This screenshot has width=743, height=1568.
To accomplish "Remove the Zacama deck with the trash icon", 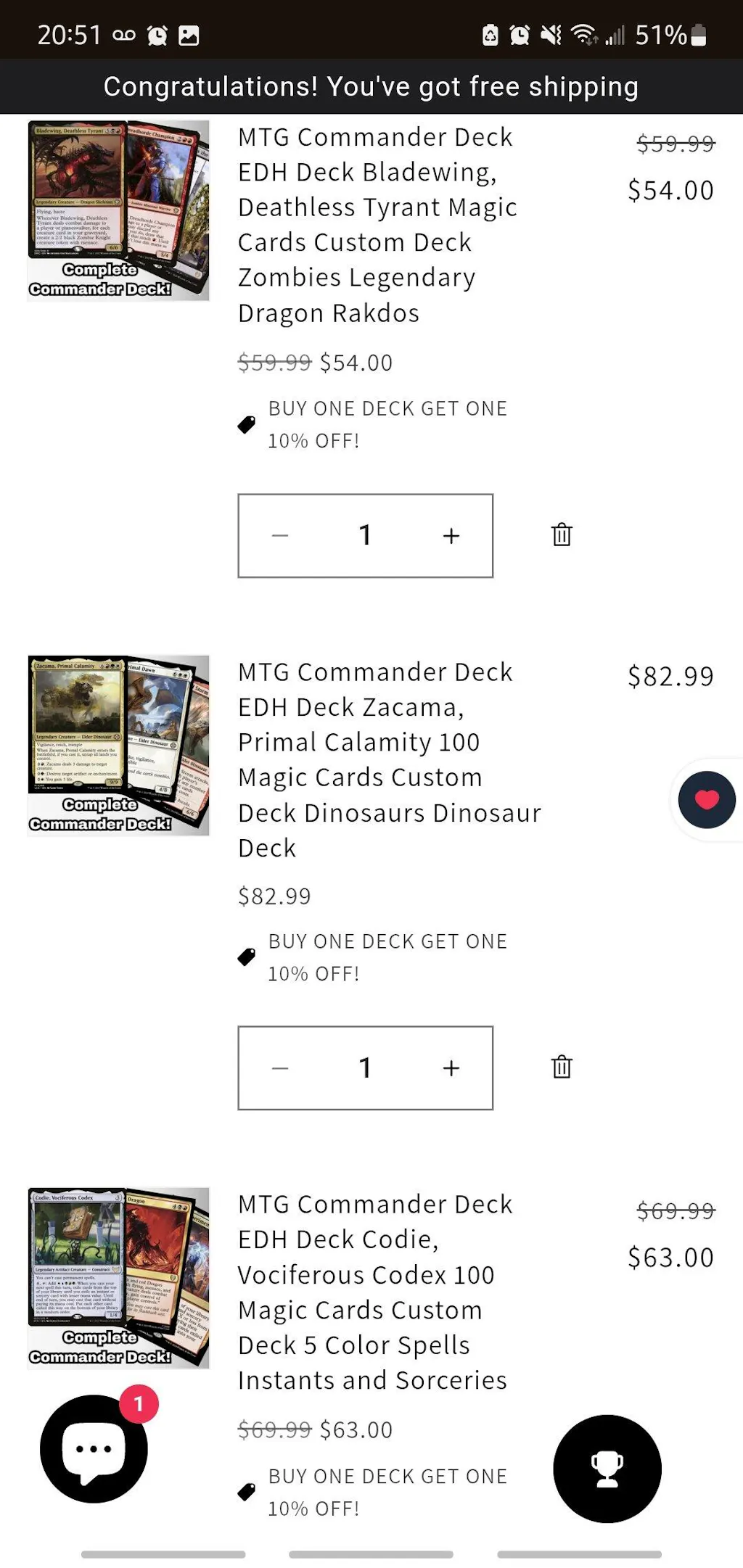I will point(562,1068).
